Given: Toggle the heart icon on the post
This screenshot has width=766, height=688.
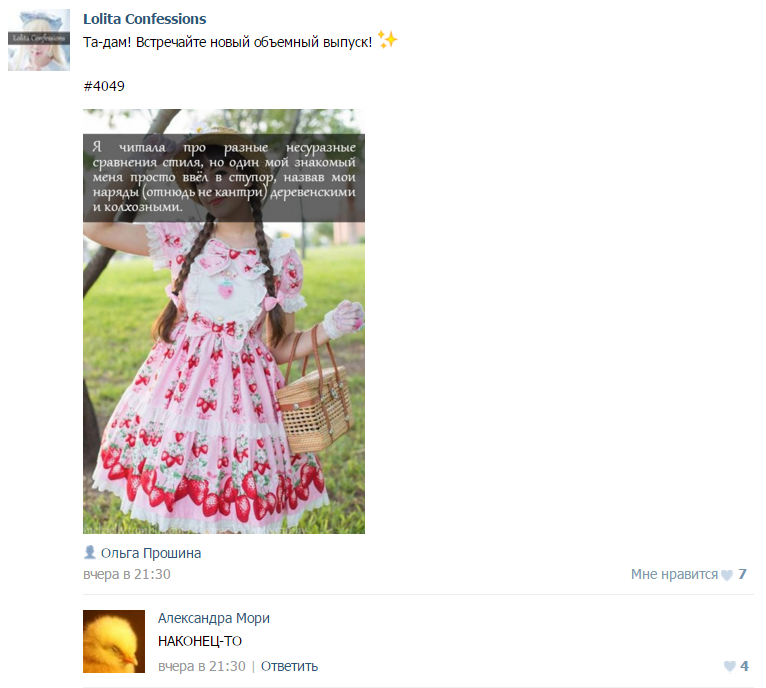Looking at the screenshot, I should point(727,575).
